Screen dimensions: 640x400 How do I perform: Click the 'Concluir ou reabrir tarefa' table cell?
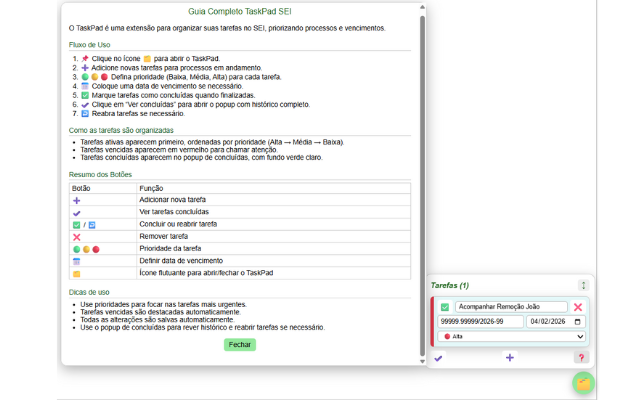pos(273,224)
